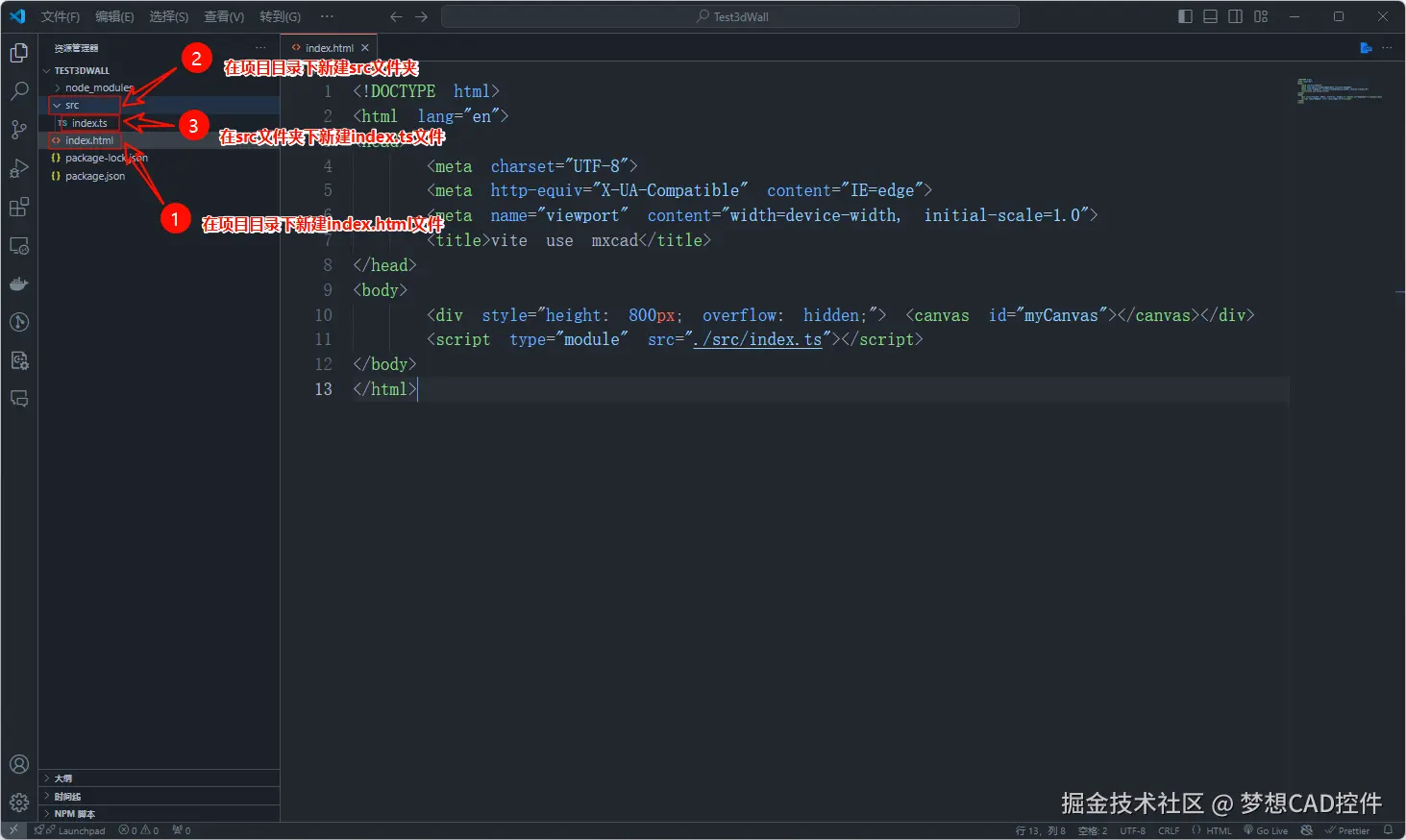Collapse the src folder
The width and height of the screenshot is (1406, 840).
pos(159,105)
